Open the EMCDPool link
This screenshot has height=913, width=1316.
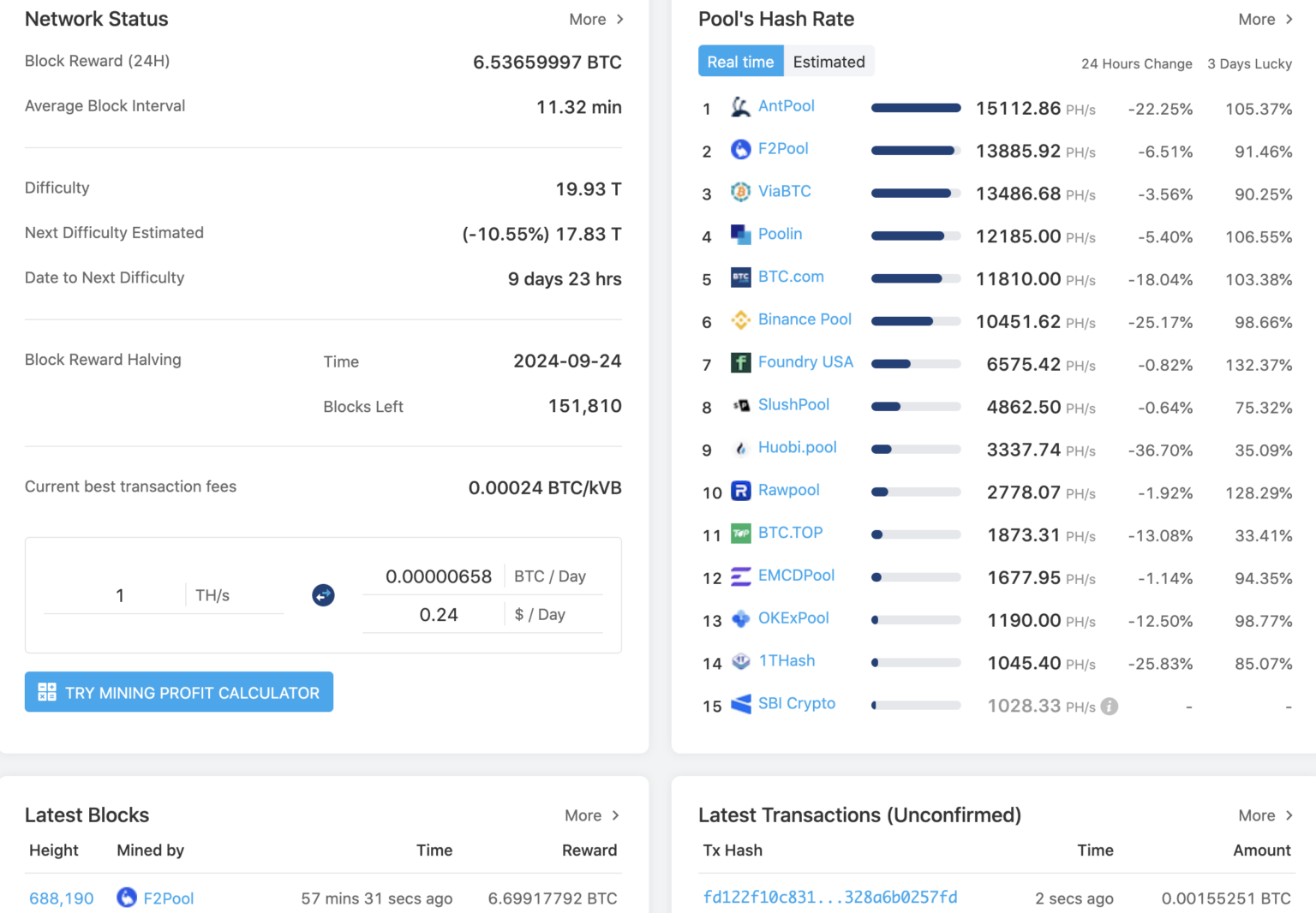[796, 576]
